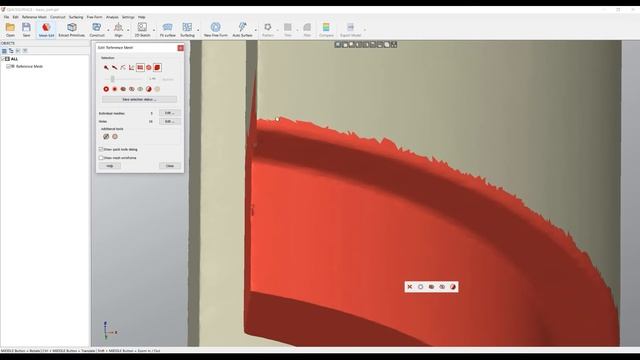The width and height of the screenshot is (640, 360).
Task: Toggle the Show quick tools dialog checkbox
Action: coord(101,149)
